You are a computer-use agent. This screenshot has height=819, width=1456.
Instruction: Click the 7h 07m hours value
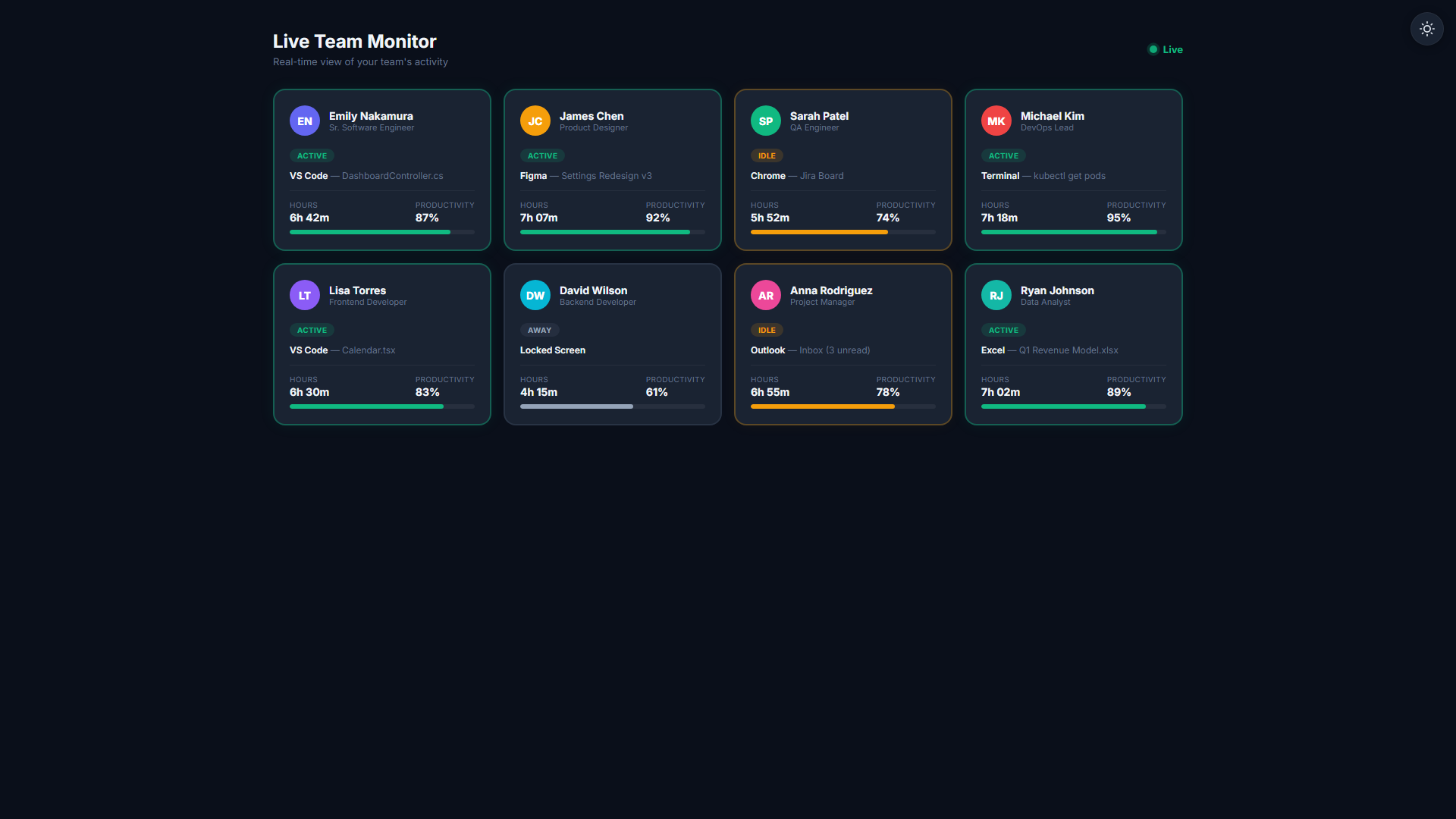point(538,218)
